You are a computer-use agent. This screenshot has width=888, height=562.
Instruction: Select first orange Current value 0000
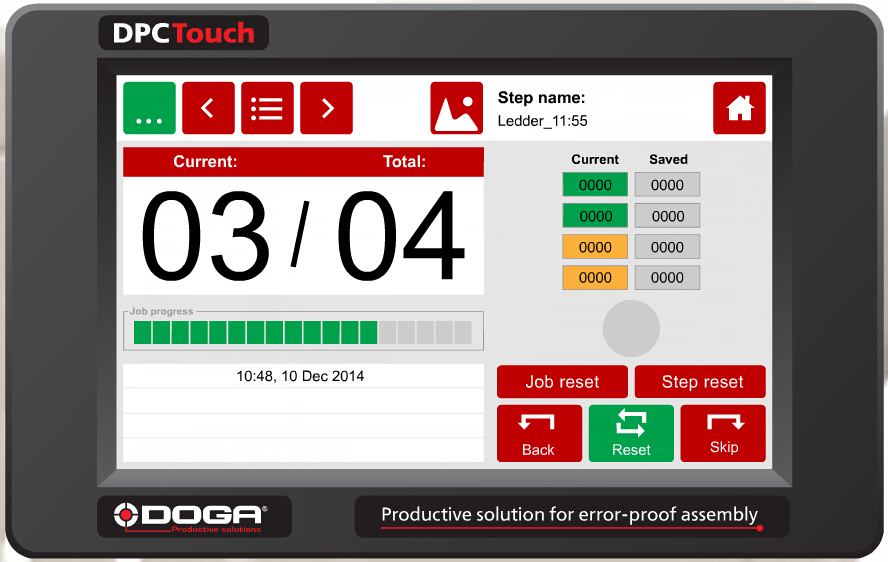(595, 247)
